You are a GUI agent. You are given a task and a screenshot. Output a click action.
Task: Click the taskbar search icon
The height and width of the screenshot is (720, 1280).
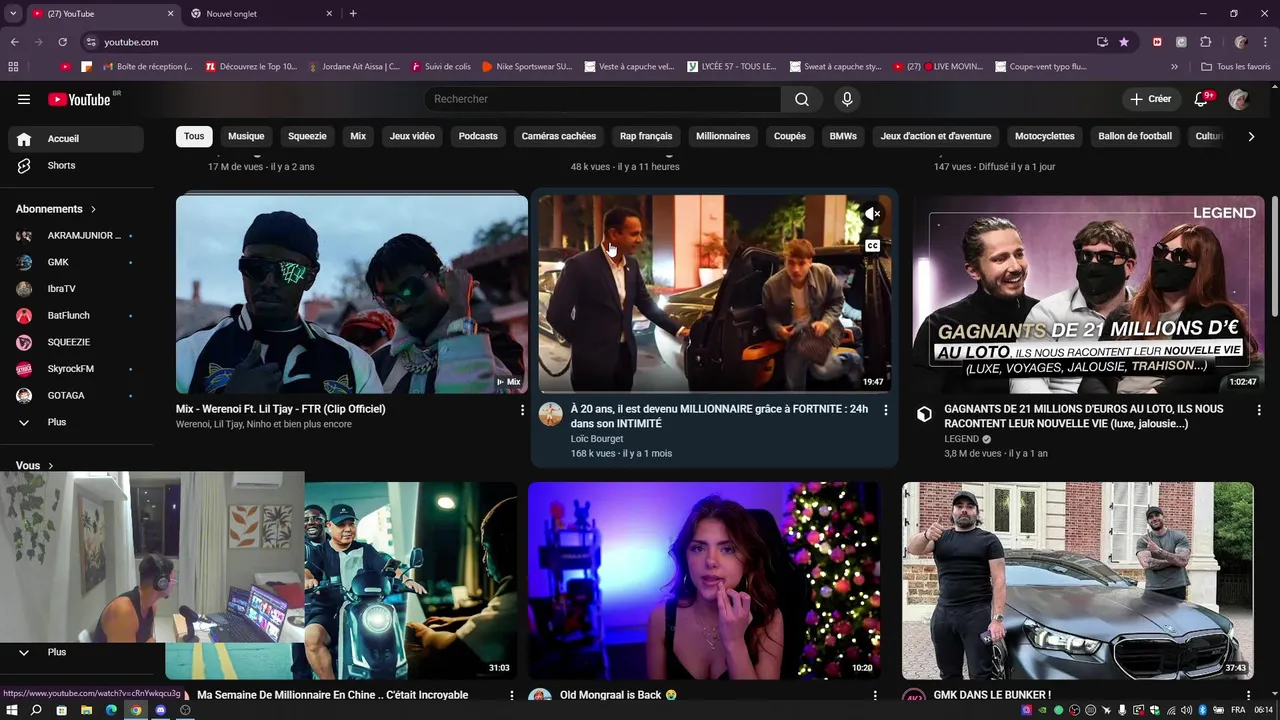tap(36, 710)
